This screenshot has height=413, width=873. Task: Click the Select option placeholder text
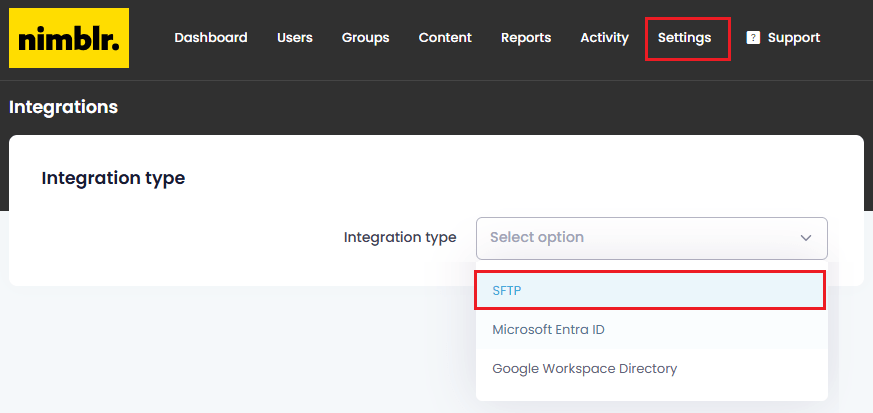537,238
